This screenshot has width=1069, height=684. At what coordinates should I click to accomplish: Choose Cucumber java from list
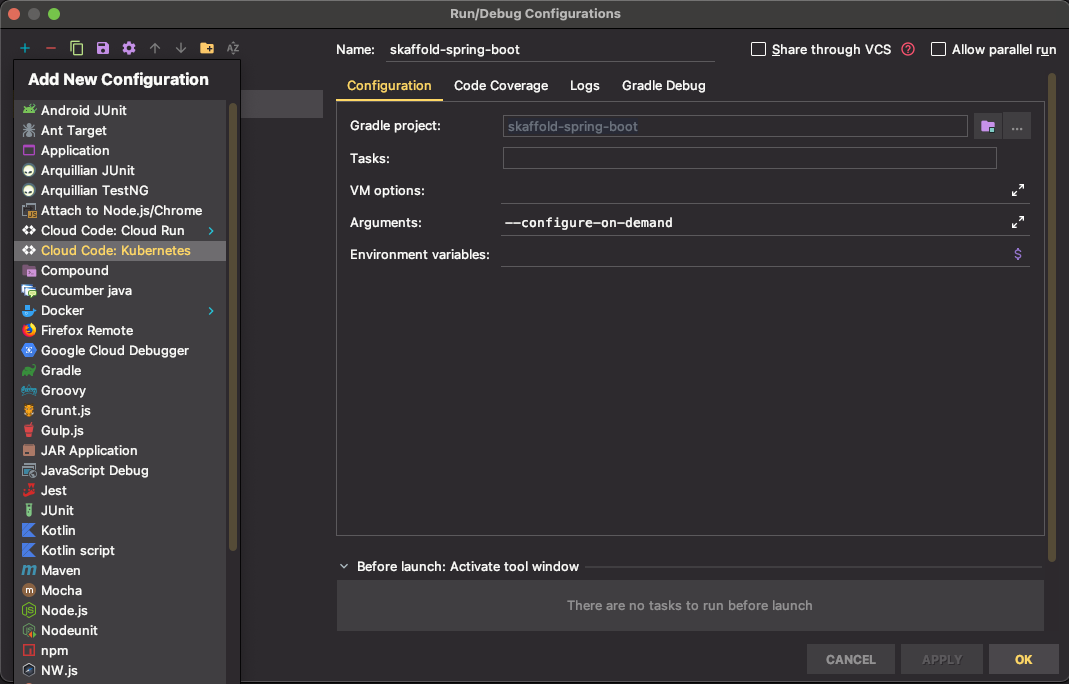(x=120, y=291)
